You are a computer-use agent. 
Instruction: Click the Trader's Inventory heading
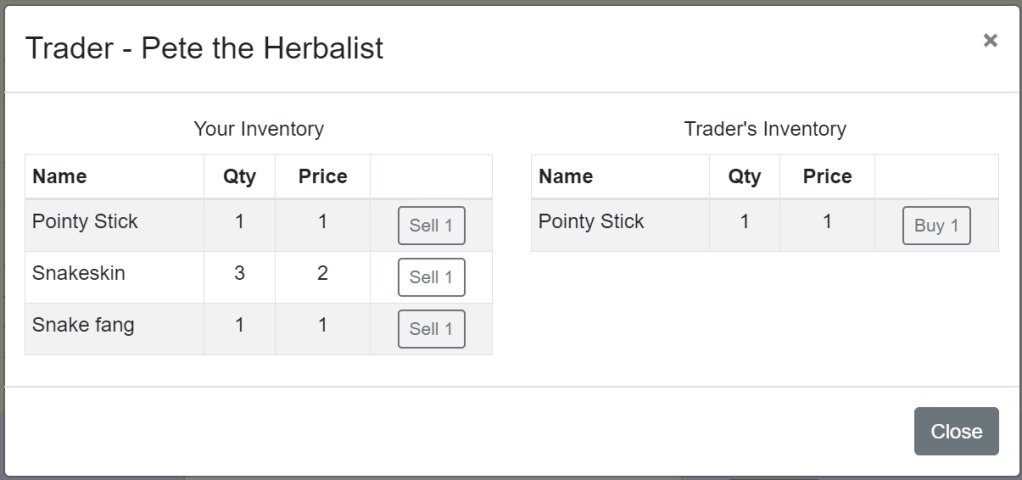764,129
